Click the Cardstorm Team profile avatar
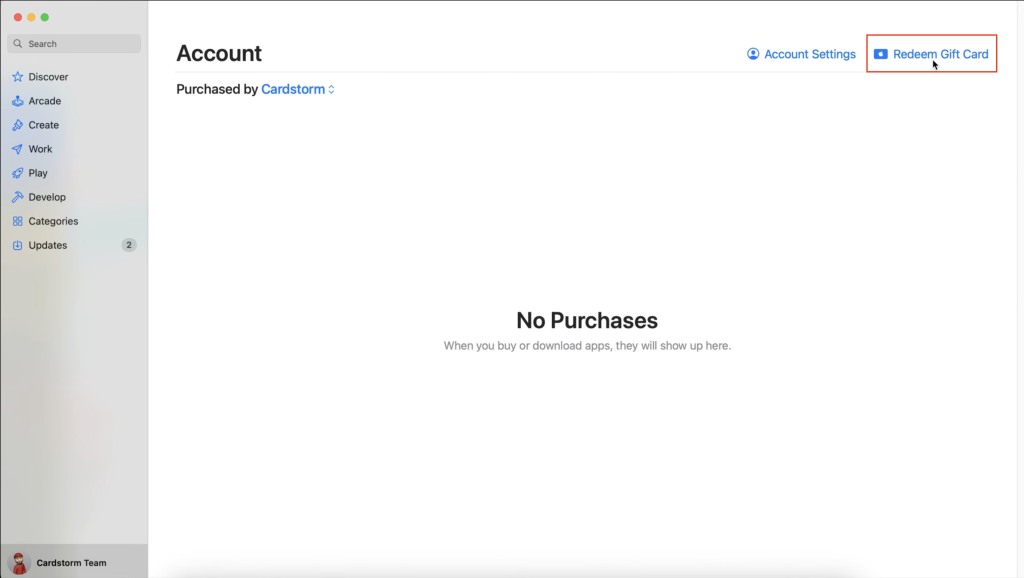Viewport: 1024px width, 578px height. 18,563
